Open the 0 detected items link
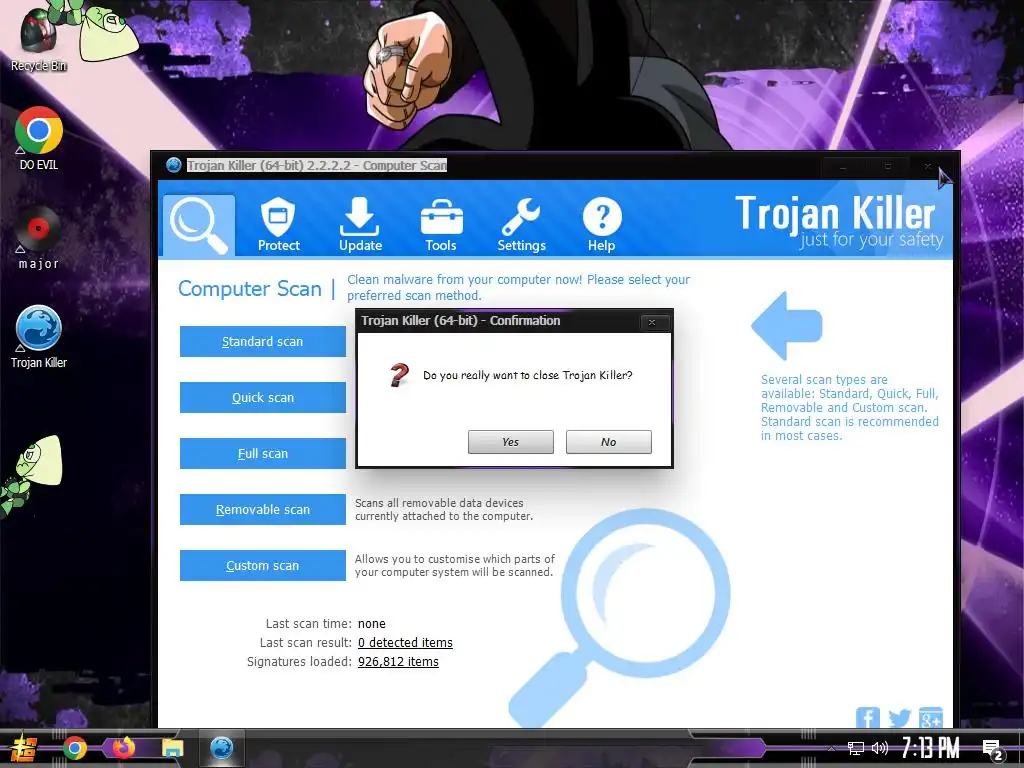 tap(405, 643)
